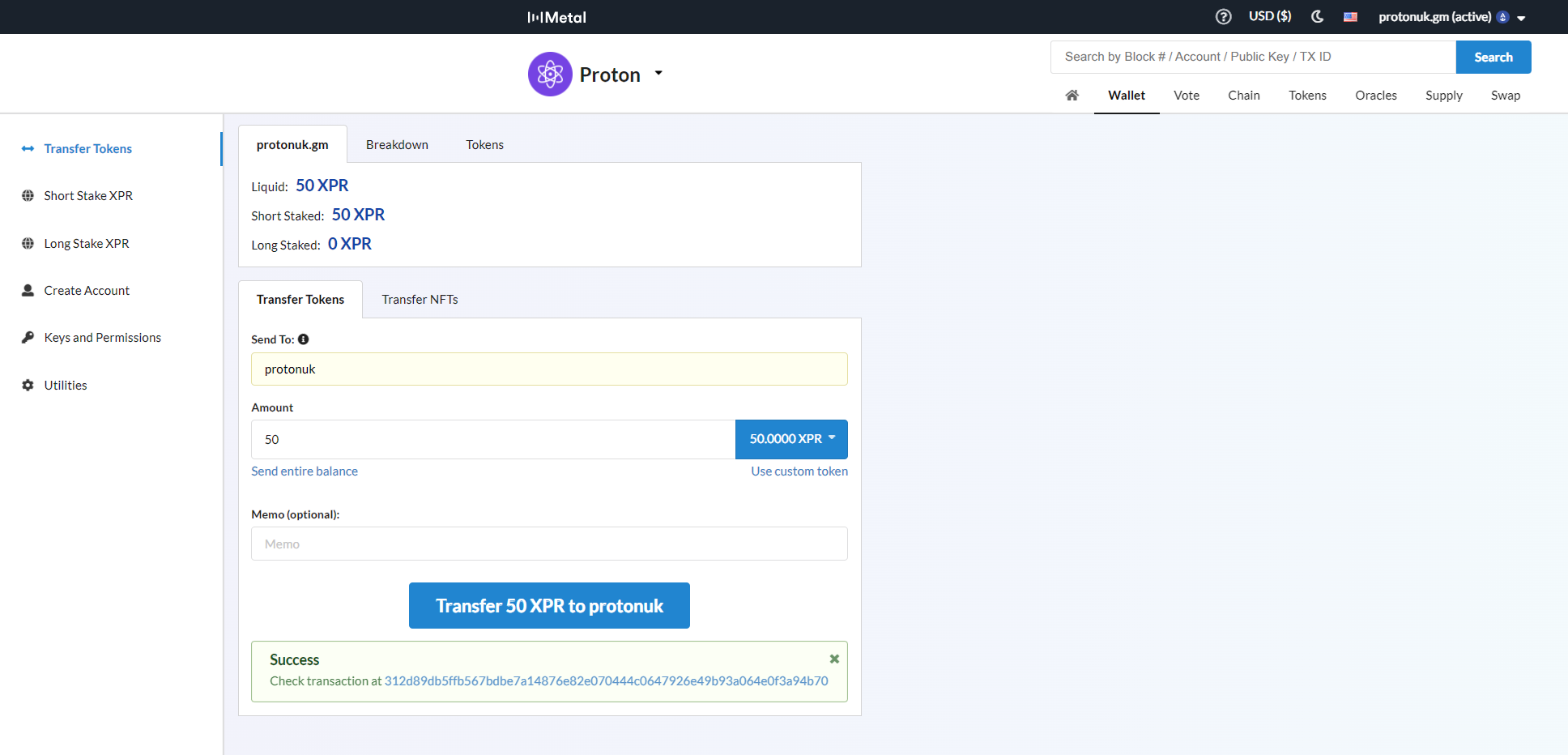The height and width of the screenshot is (755, 1568).
Task: Select Transfer Tokens in sidebar
Action: 87,149
